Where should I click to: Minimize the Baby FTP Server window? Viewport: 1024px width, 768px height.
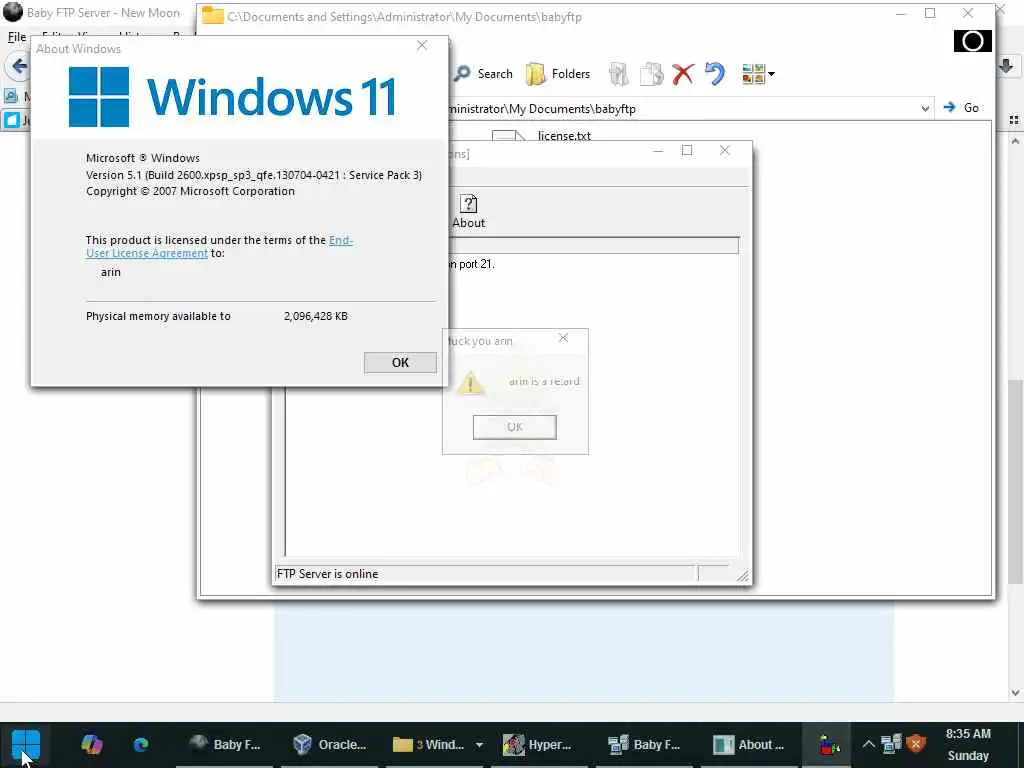pyautogui.click(x=658, y=150)
